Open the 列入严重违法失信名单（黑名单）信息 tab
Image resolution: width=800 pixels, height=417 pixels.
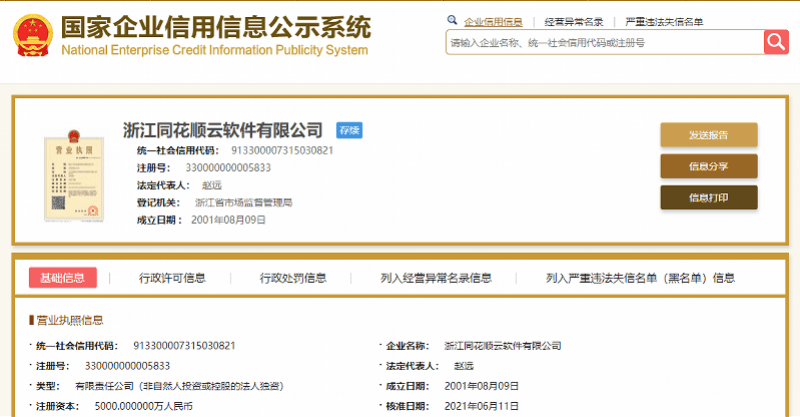pos(640,278)
